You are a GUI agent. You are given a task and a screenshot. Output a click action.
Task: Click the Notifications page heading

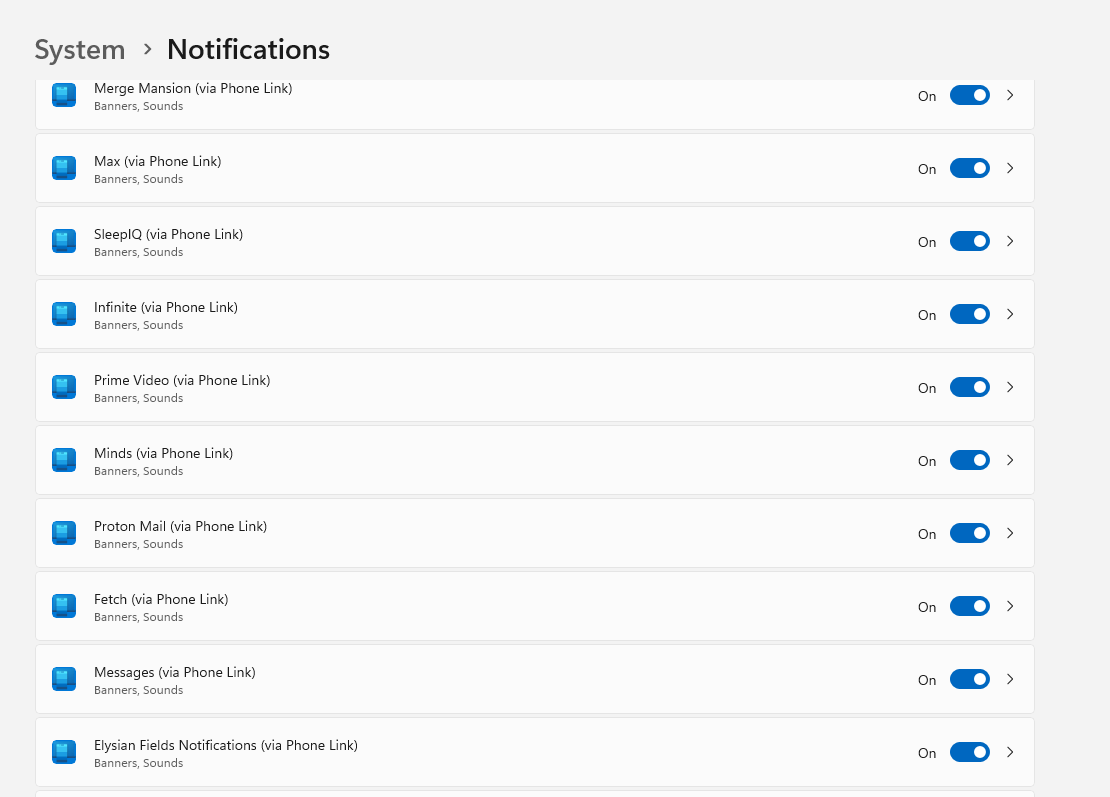click(x=248, y=50)
